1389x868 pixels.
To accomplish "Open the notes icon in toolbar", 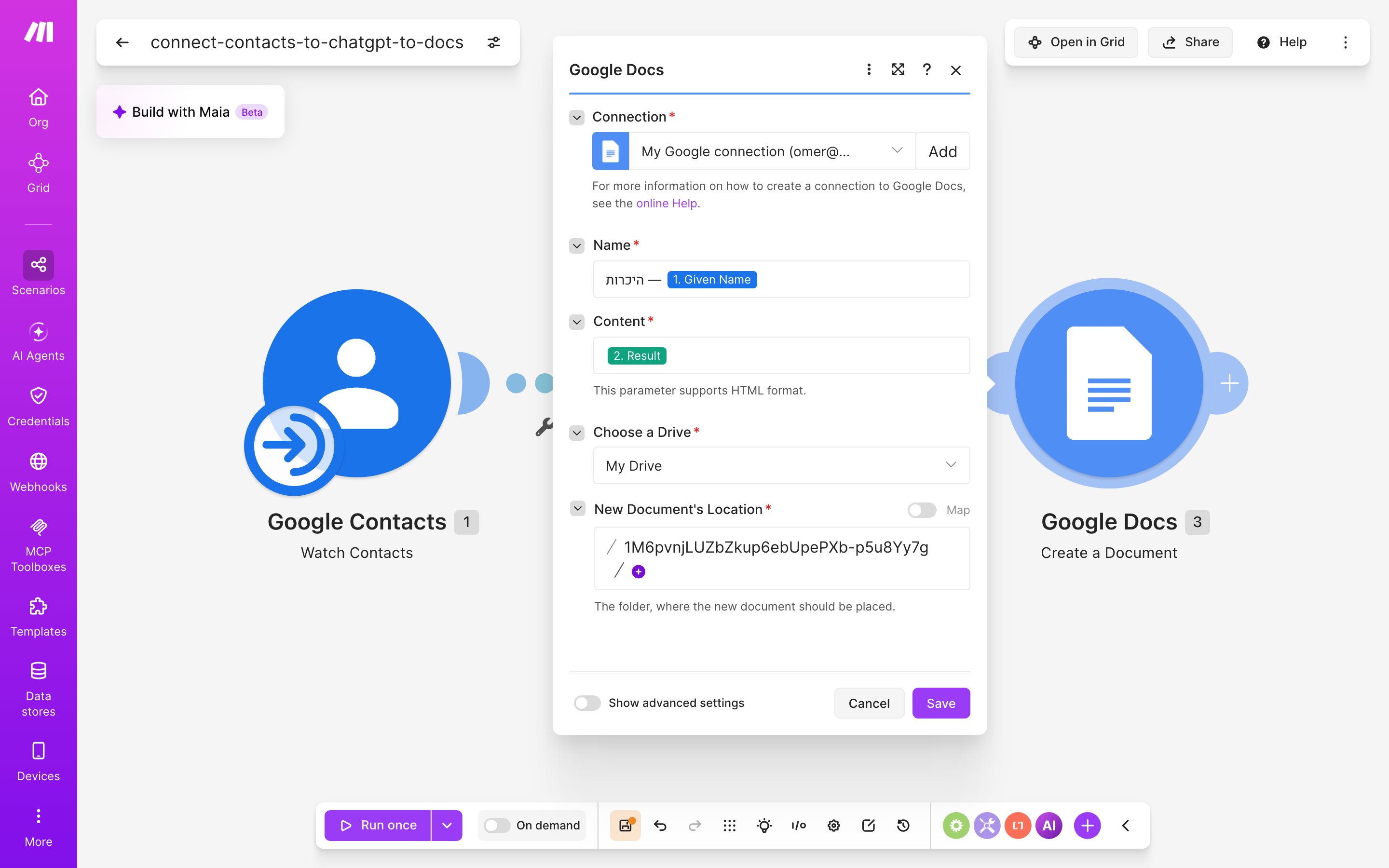I will [x=869, y=826].
